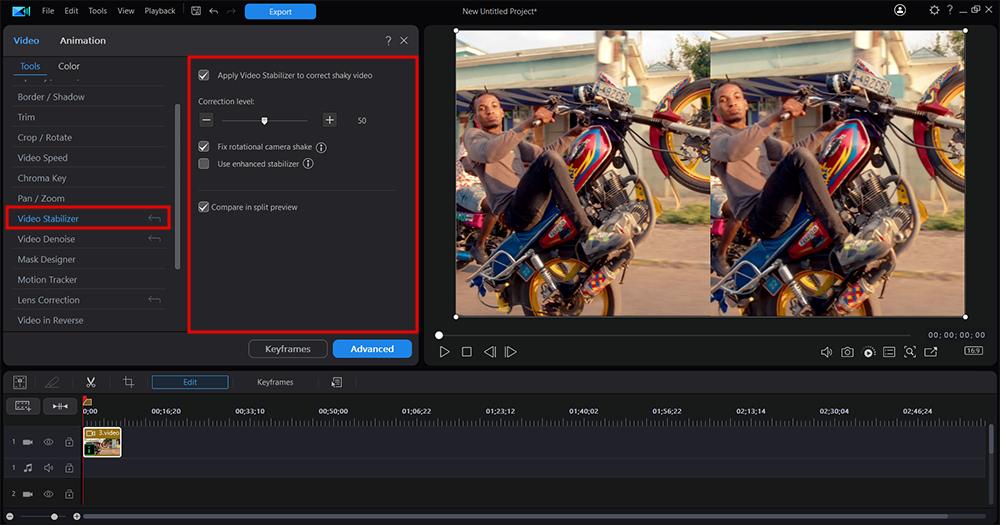
Task: Open the user account icon
Action: 900,10
